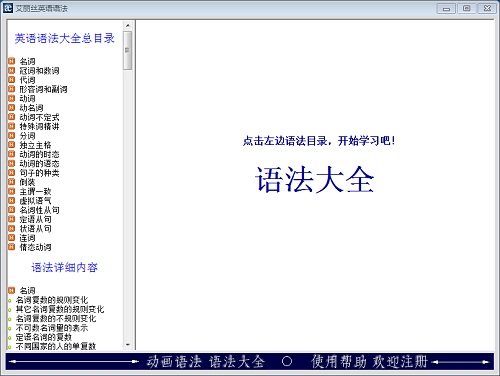Click the sidebar scrollbar up arrow

pyautogui.click(x=128, y=26)
